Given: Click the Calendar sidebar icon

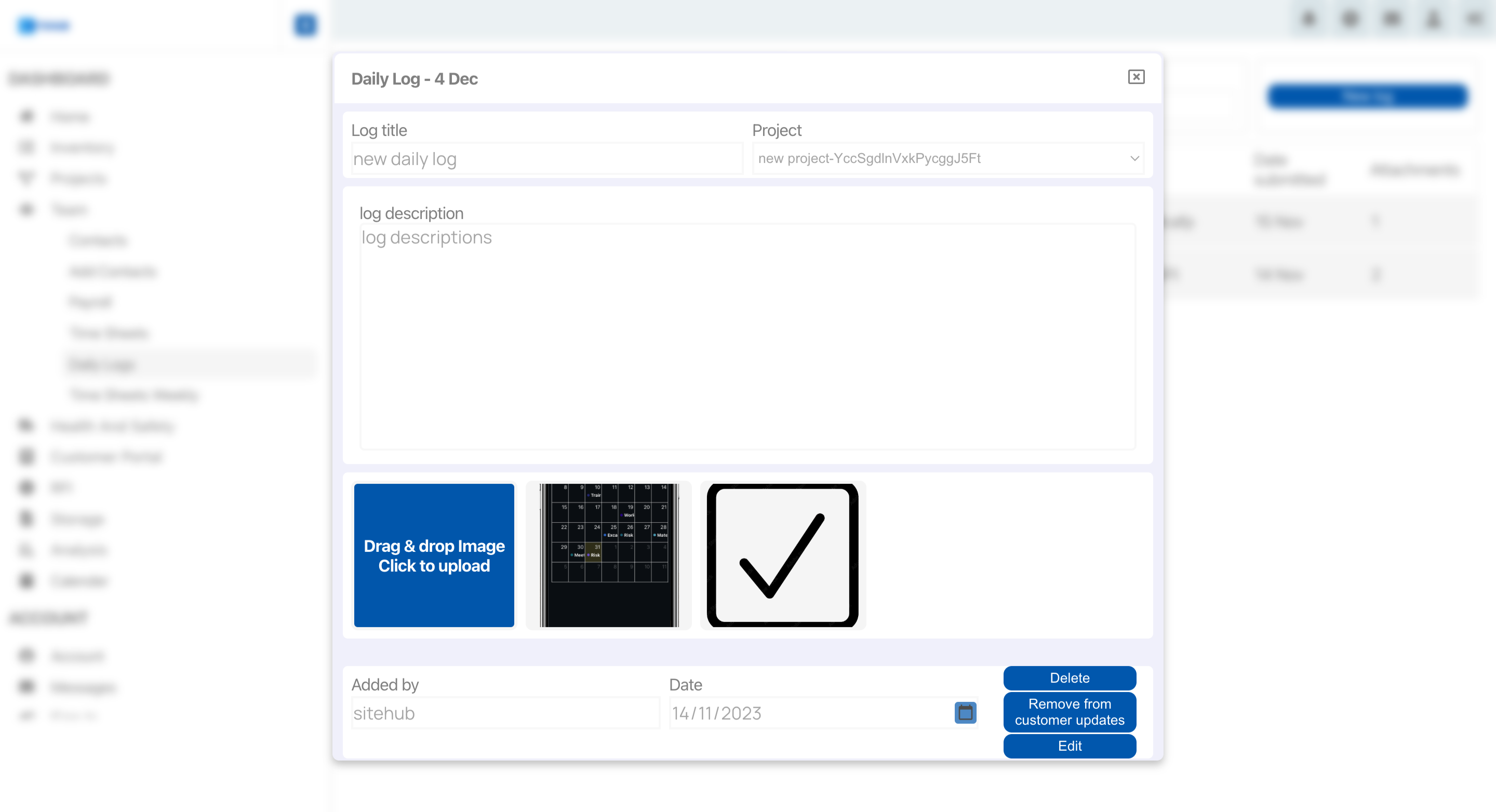Looking at the screenshot, I should click(x=28, y=580).
